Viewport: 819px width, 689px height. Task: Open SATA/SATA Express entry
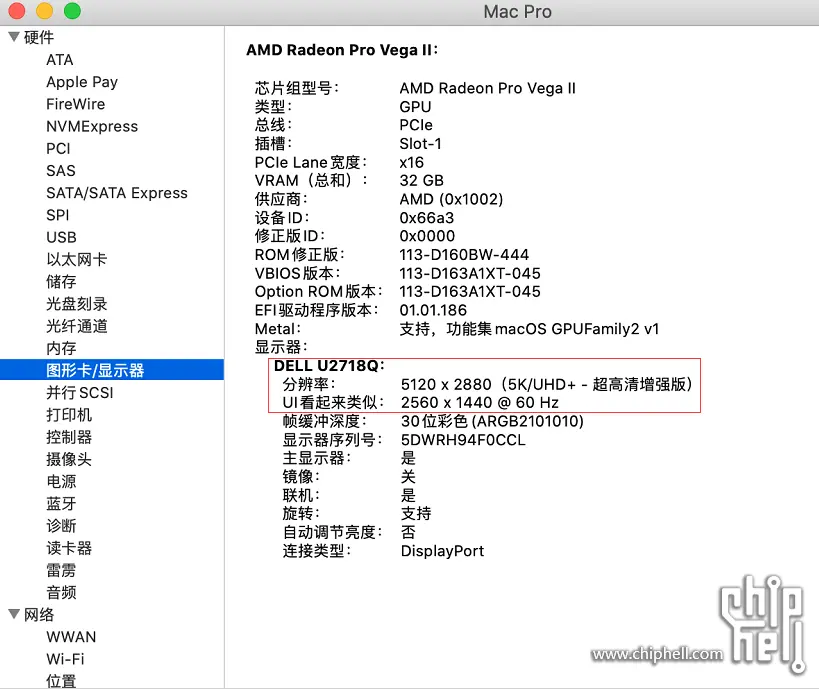click(x=116, y=193)
